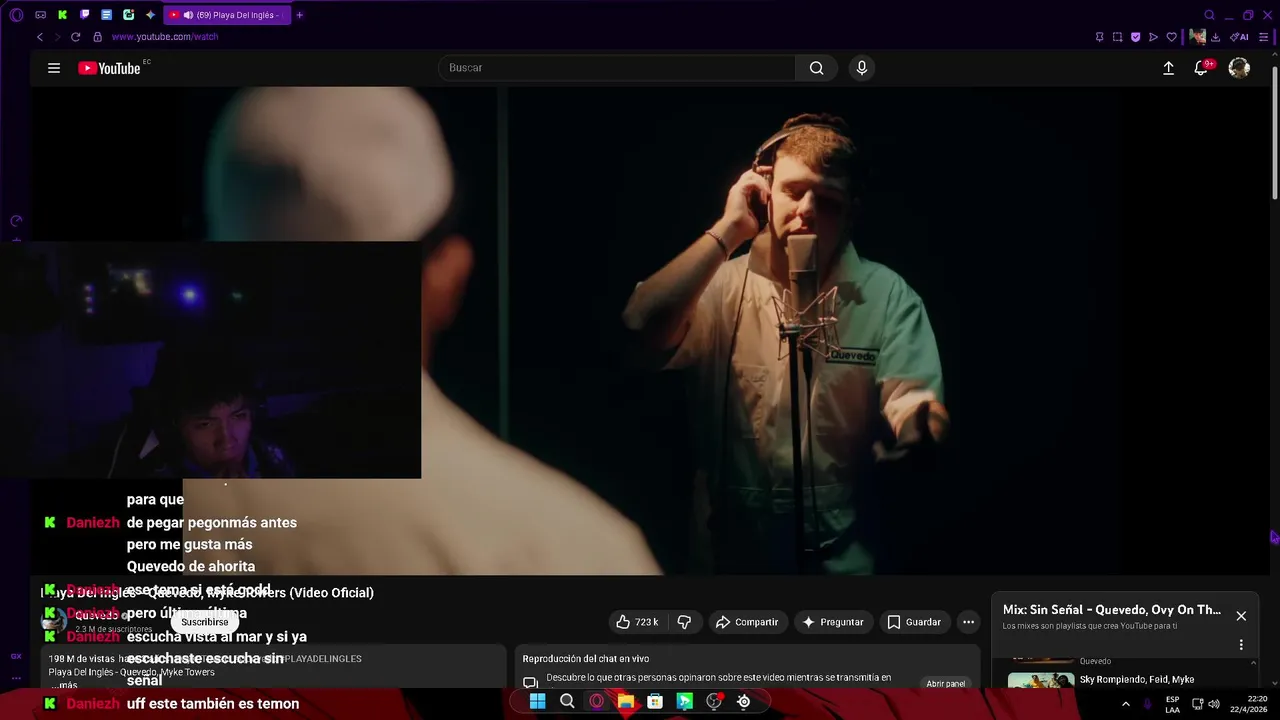Open Opera AI assistant button

pos(1239,37)
